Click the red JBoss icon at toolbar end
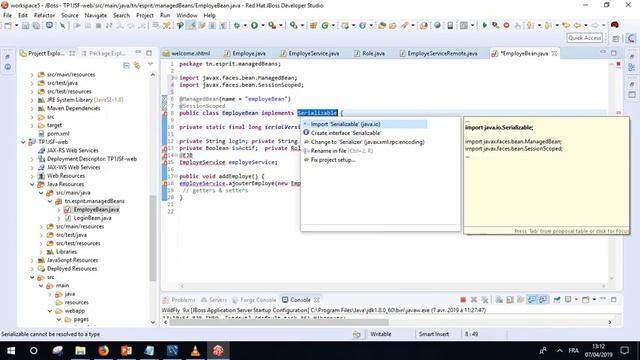640x360 pixels. [615, 25]
